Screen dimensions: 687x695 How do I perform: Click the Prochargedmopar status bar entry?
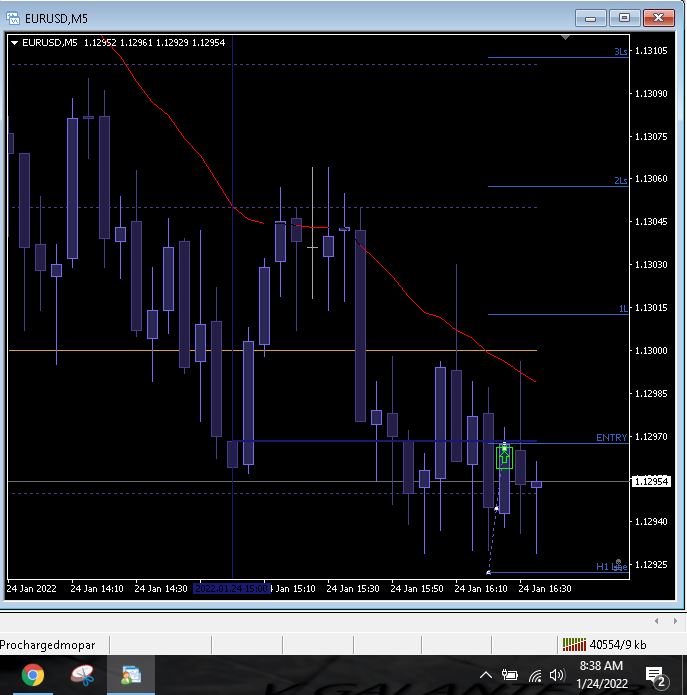47,644
